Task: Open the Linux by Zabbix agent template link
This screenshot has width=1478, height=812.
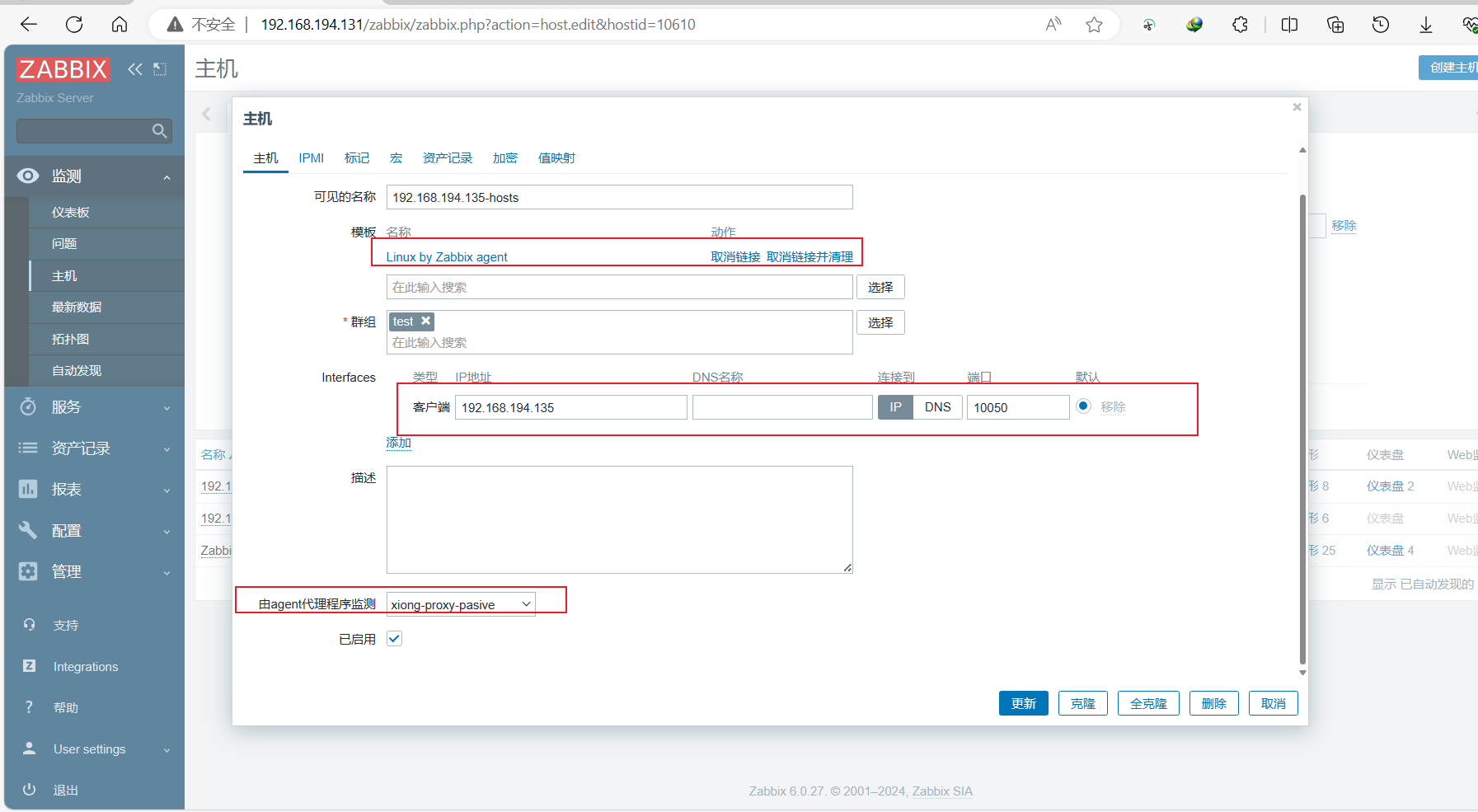Action: coord(447,257)
